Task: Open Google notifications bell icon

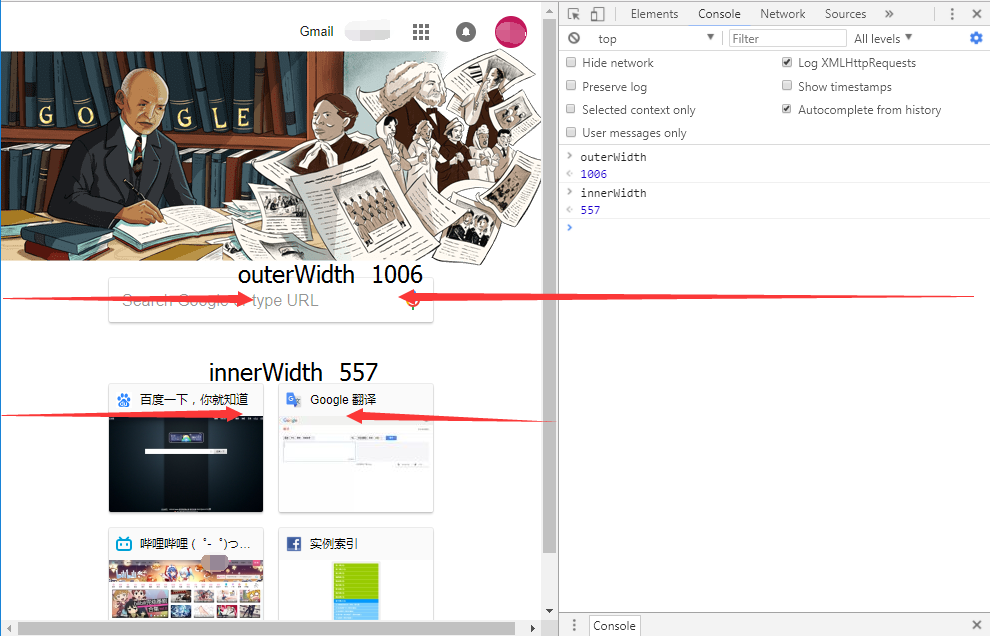Action: (x=466, y=32)
